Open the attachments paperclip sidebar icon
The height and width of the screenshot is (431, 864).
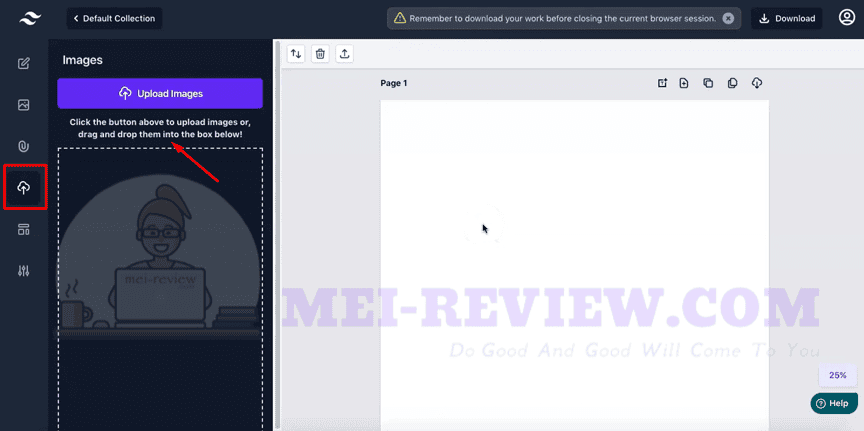pos(24,146)
